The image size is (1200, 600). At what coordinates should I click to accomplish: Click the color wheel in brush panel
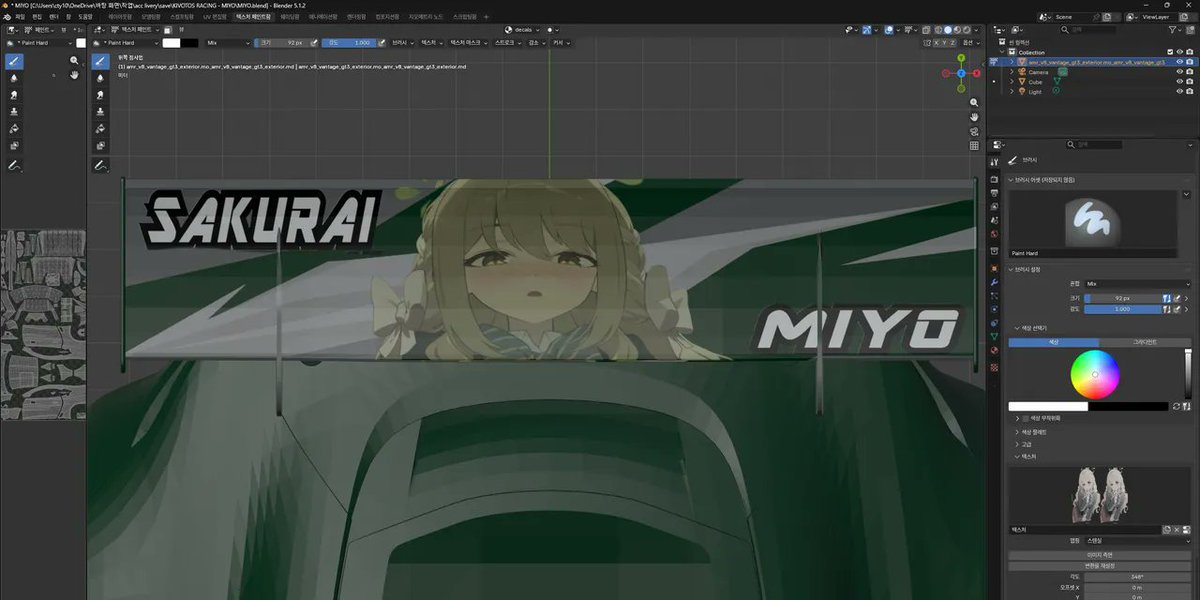(x=1095, y=375)
